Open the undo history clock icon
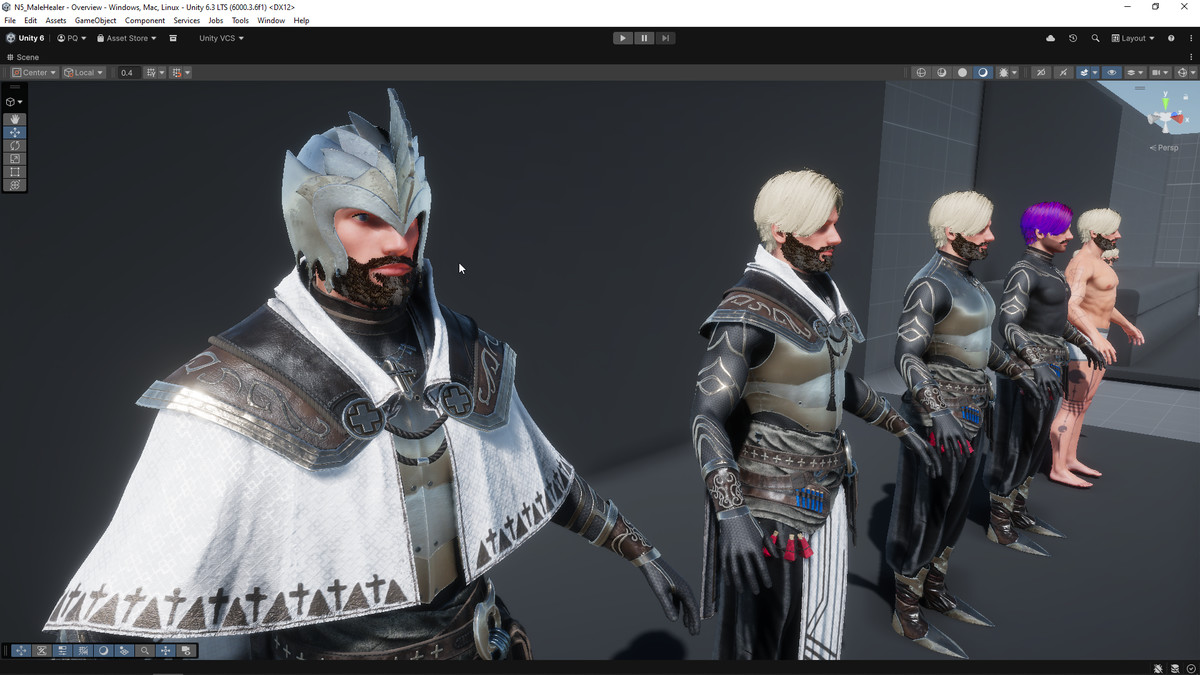 (x=1073, y=38)
